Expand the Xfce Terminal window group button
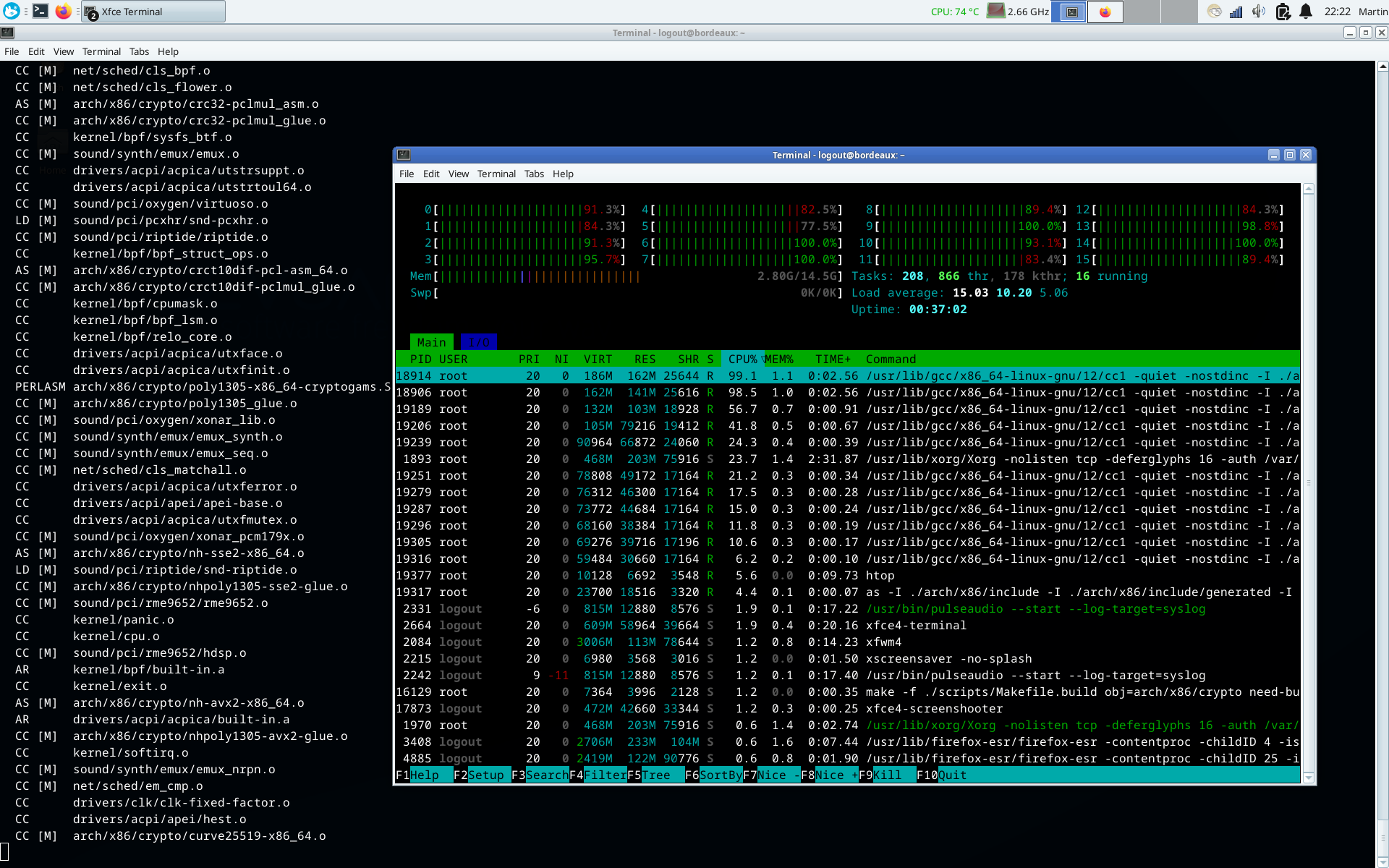 pyautogui.click(x=153, y=12)
